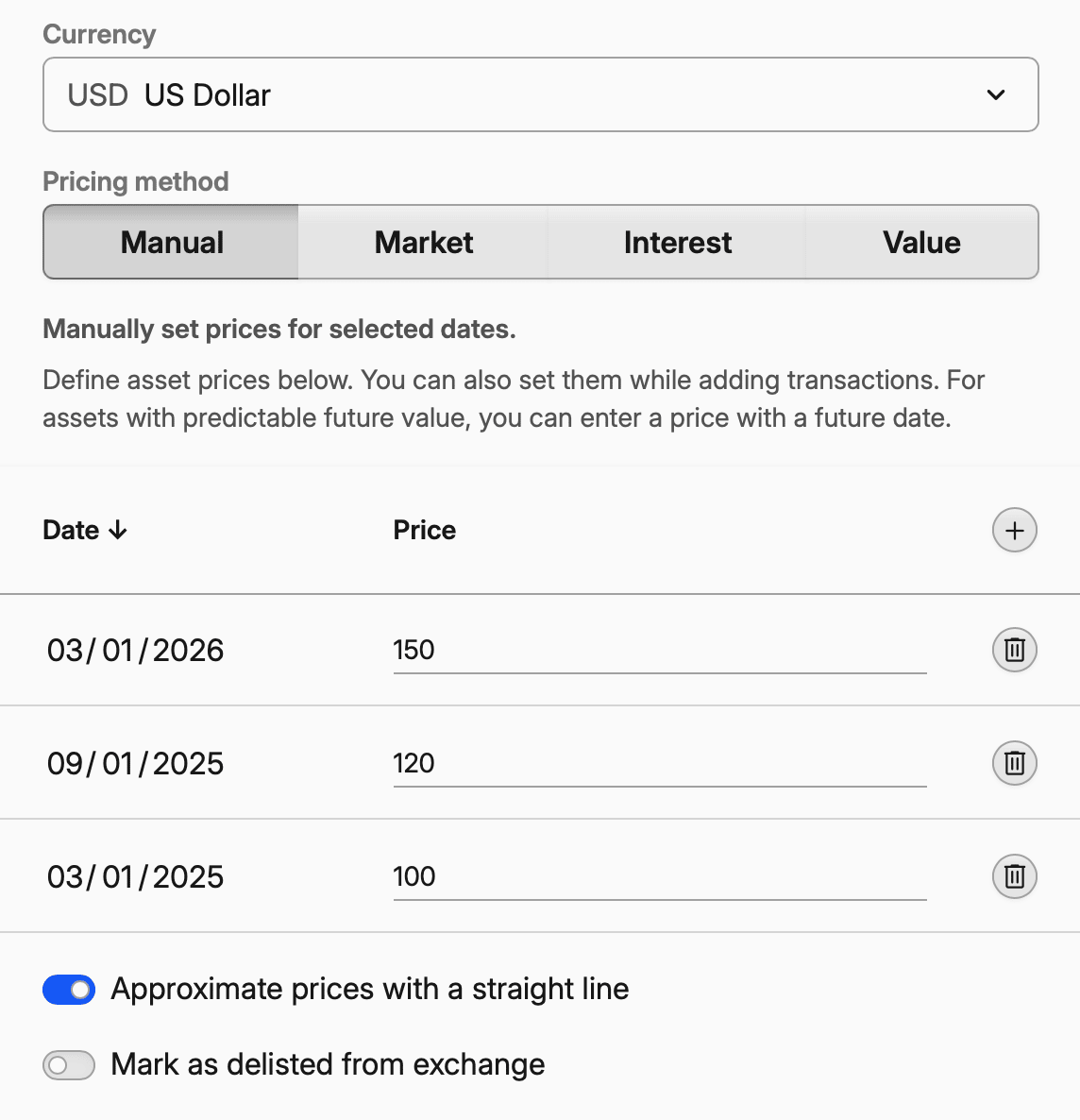Click the 03/01/2025 date field
Image resolution: width=1080 pixels, height=1120 pixels.
[136, 876]
